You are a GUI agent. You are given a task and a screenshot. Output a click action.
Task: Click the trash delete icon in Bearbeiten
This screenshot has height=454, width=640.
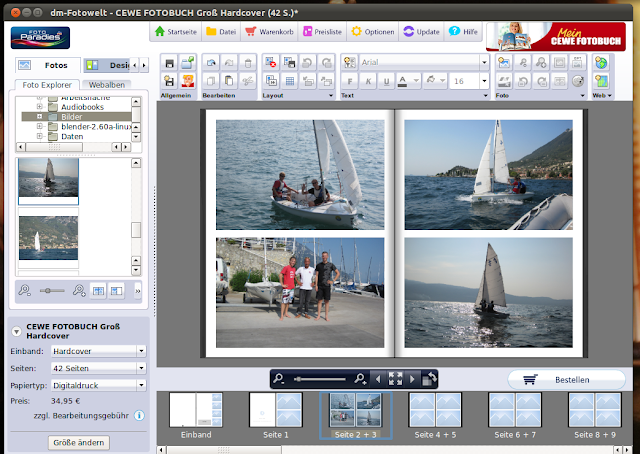click(248, 63)
